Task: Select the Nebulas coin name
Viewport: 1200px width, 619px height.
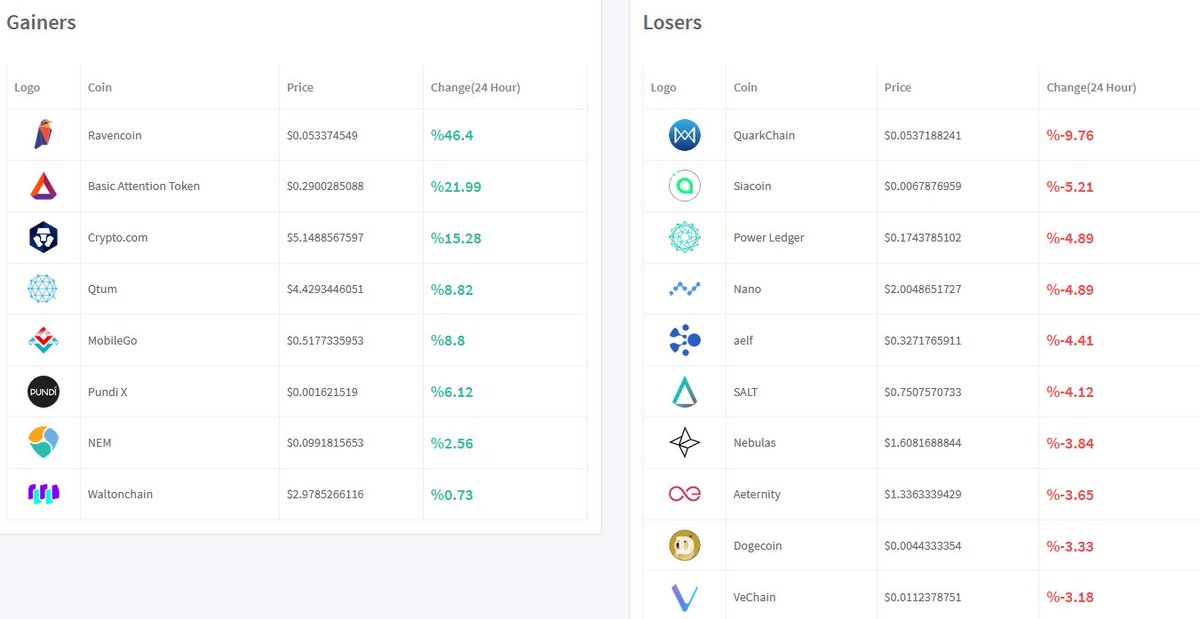Action: tap(755, 443)
